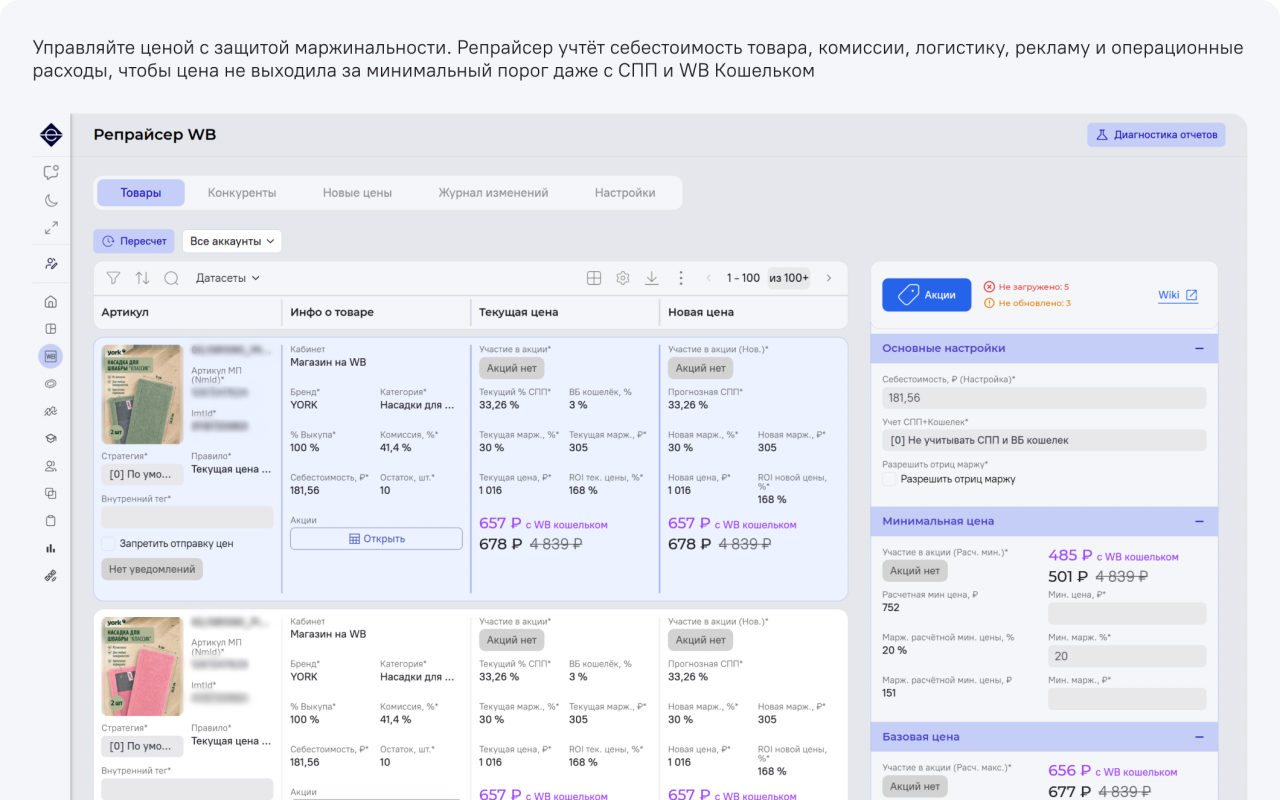Image resolution: width=1280 pixels, height=800 pixels.
Task: Click the 'Инфо о товаре' column header
Action: point(332,312)
